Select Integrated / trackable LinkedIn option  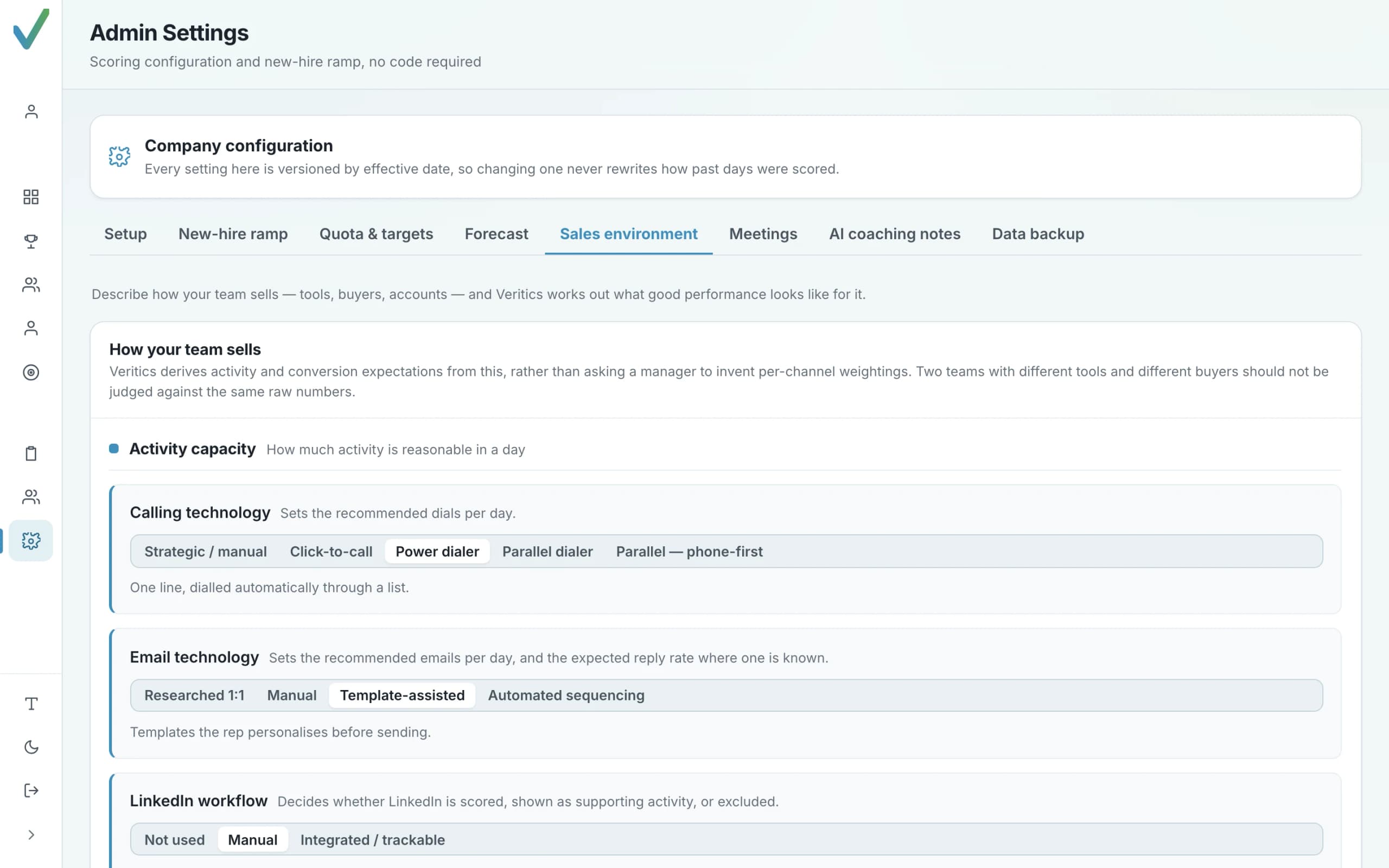click(373, 840)
